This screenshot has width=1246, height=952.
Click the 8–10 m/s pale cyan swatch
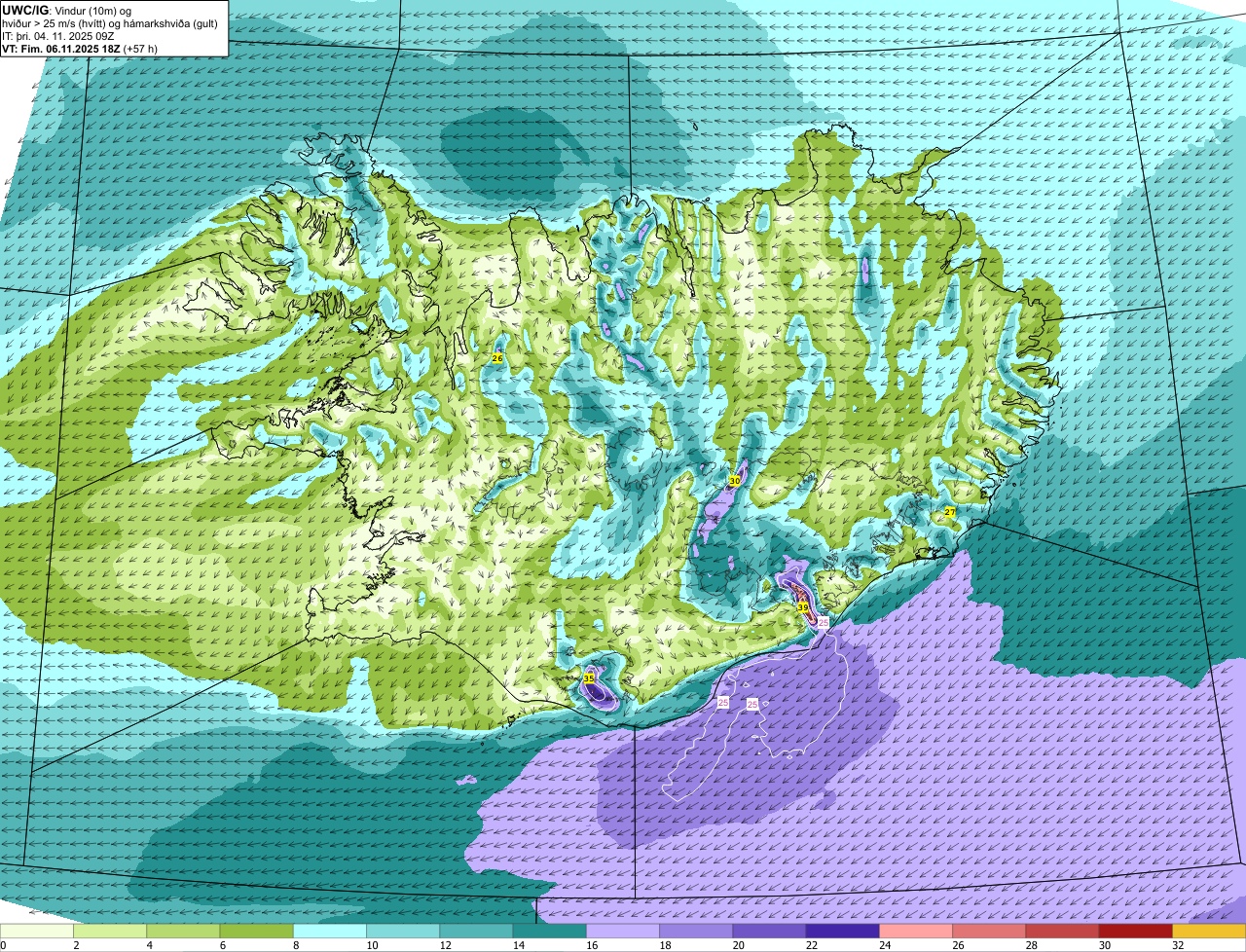[x=330, y=932]
